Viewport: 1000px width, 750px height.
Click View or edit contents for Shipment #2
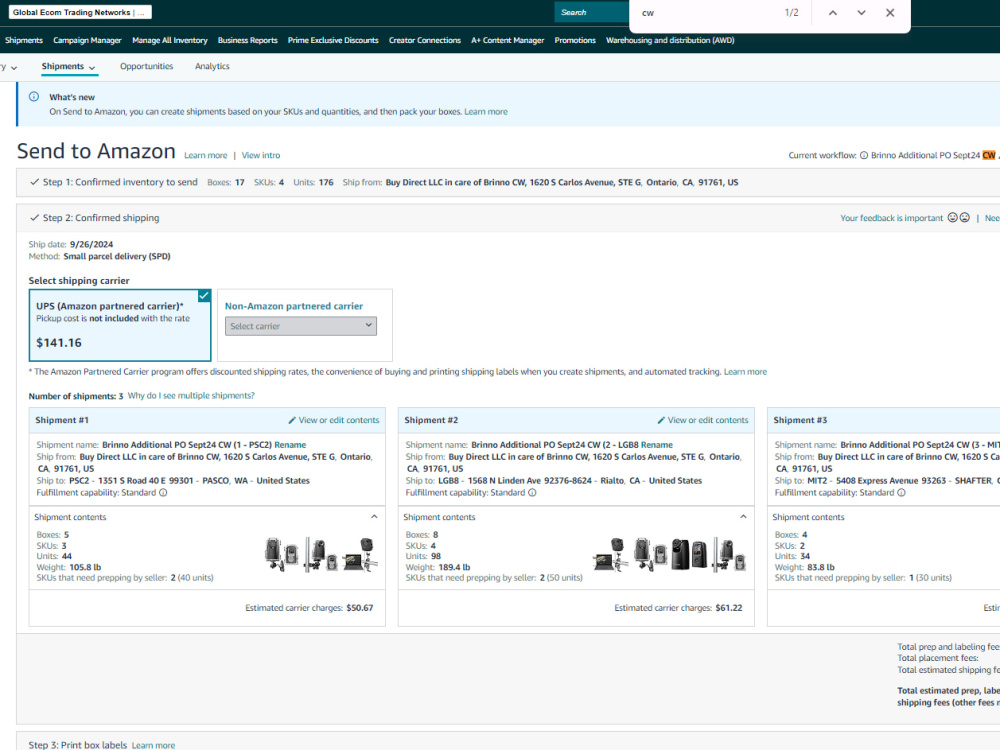click(708, 420)
